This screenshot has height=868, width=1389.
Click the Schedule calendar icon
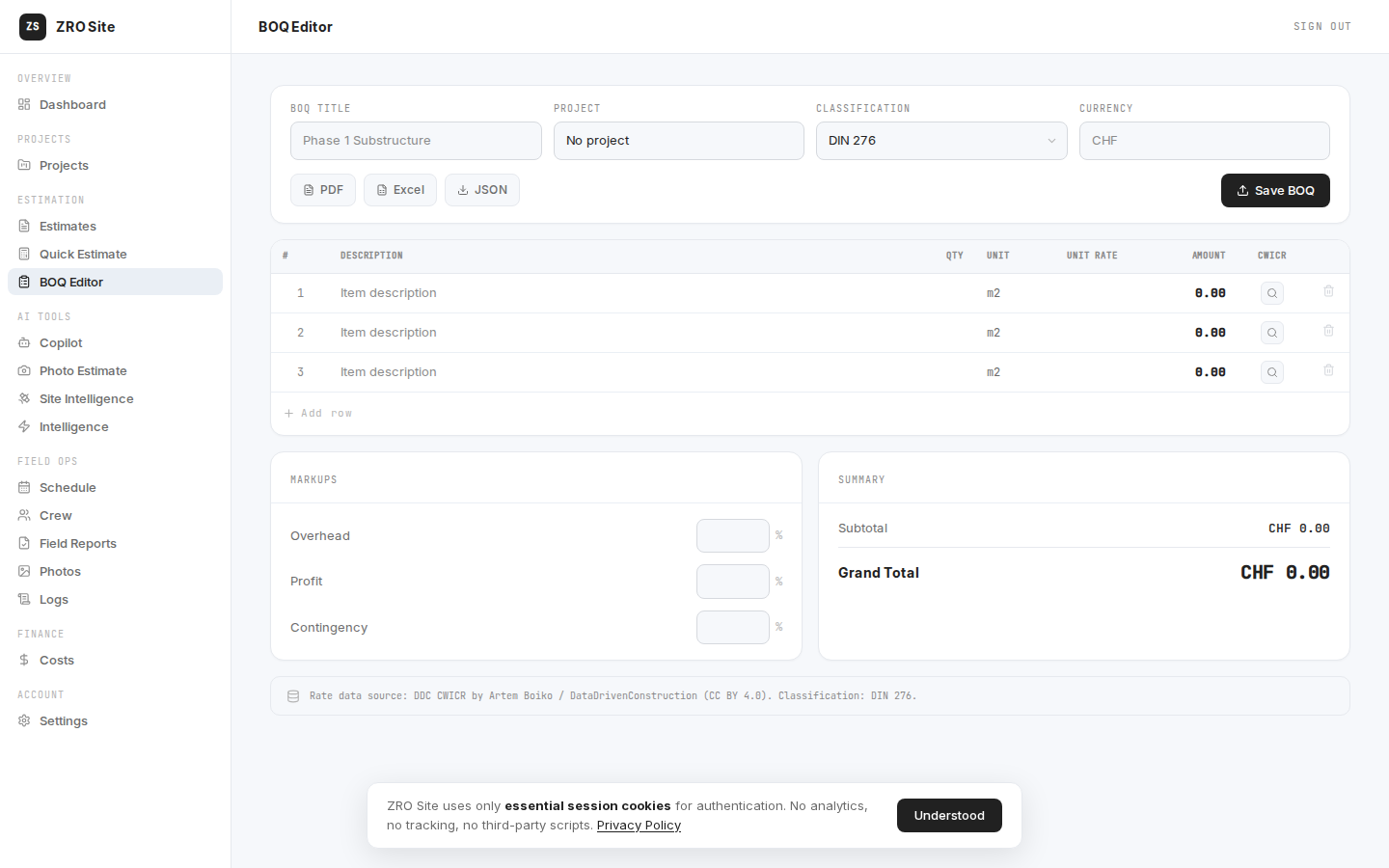[x=24, y=487]
